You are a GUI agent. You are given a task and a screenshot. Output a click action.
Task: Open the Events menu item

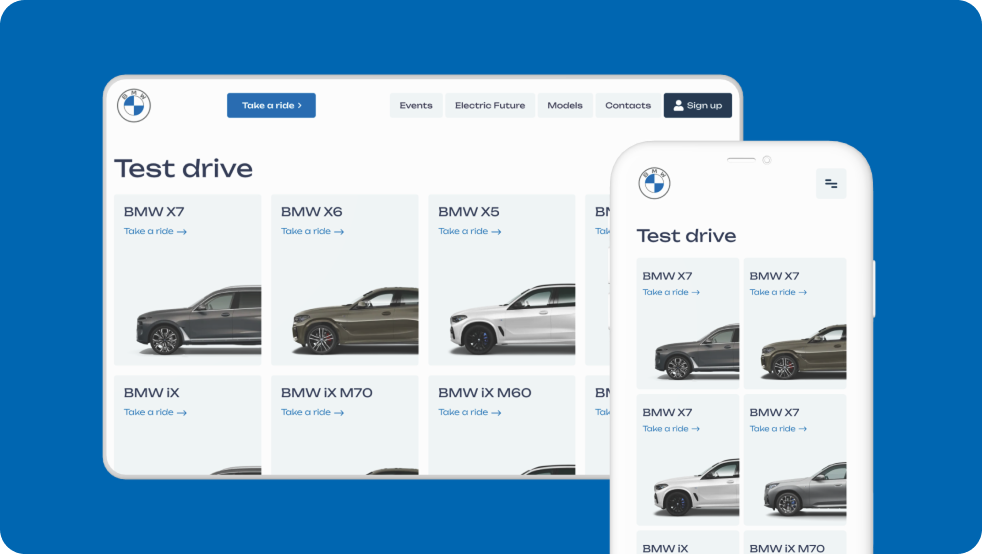[416, 106]
